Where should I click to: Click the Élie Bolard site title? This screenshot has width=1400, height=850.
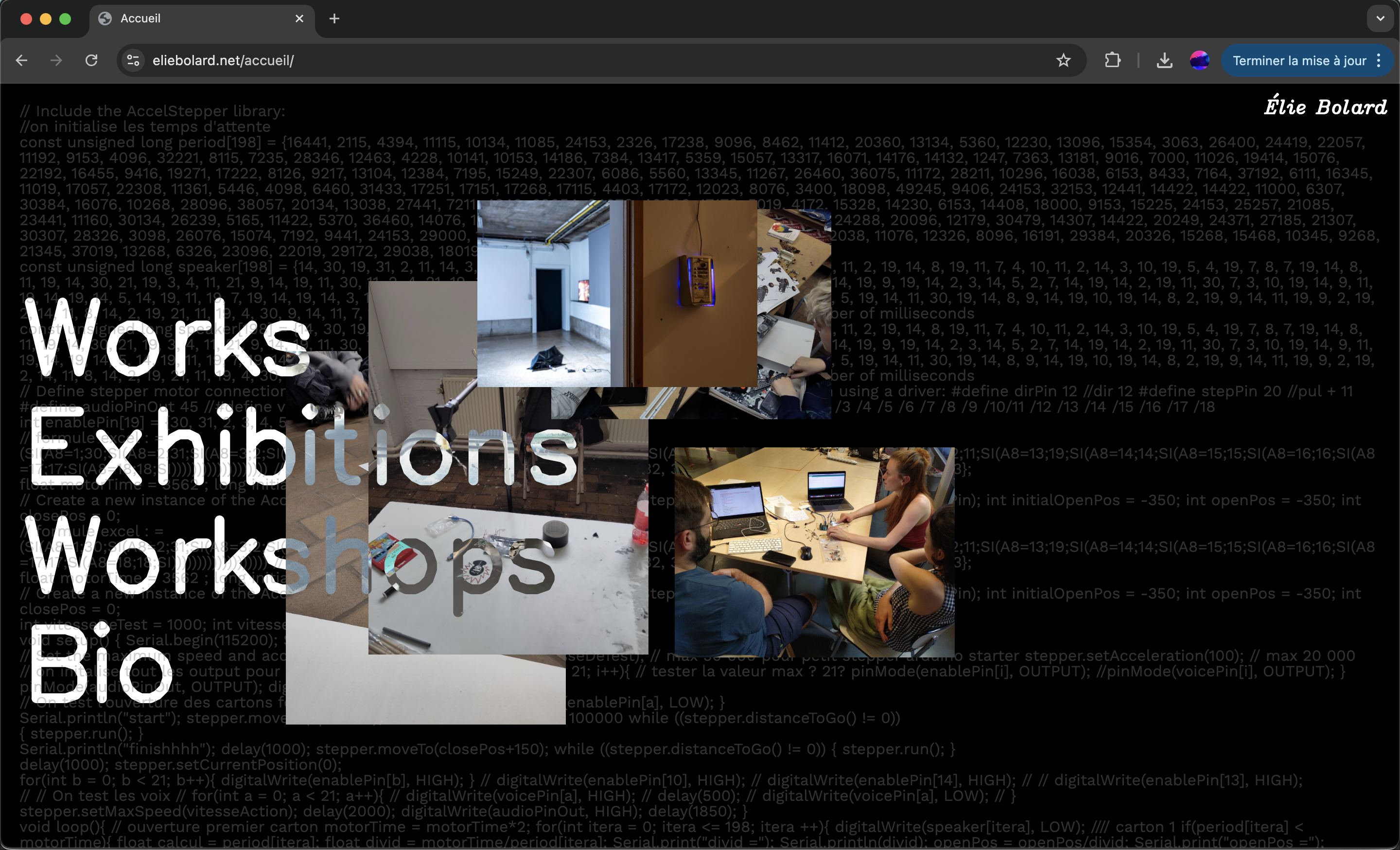tap(1325, 107)
